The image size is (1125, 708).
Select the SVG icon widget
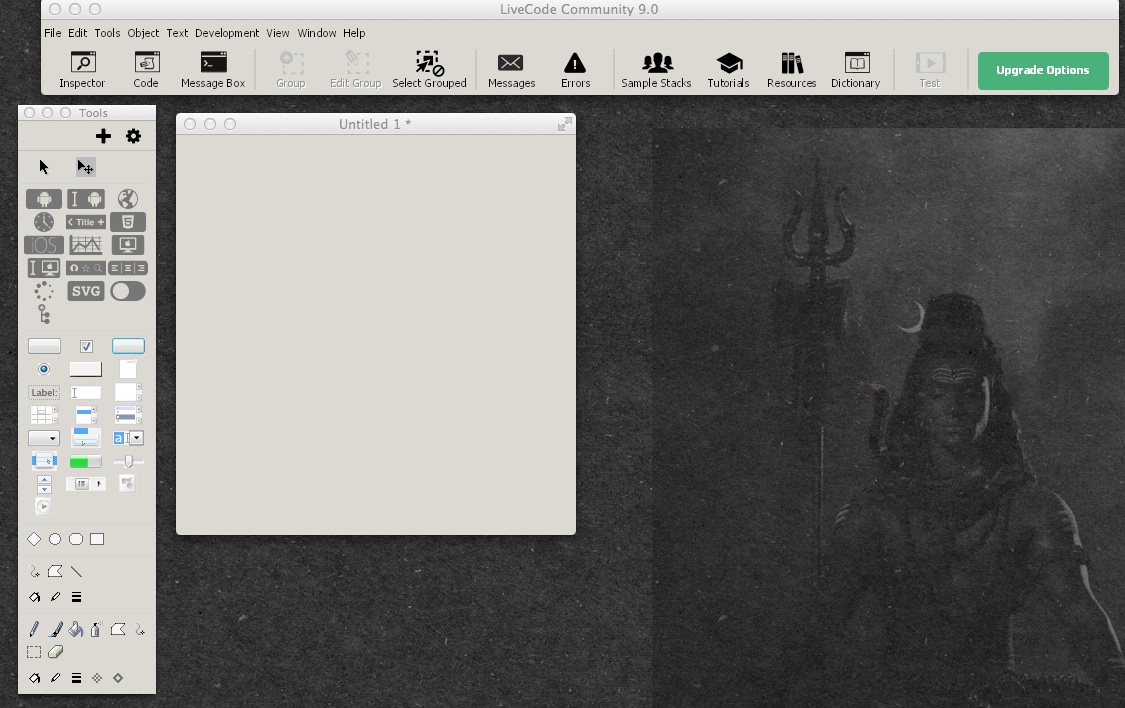[86, 291]
